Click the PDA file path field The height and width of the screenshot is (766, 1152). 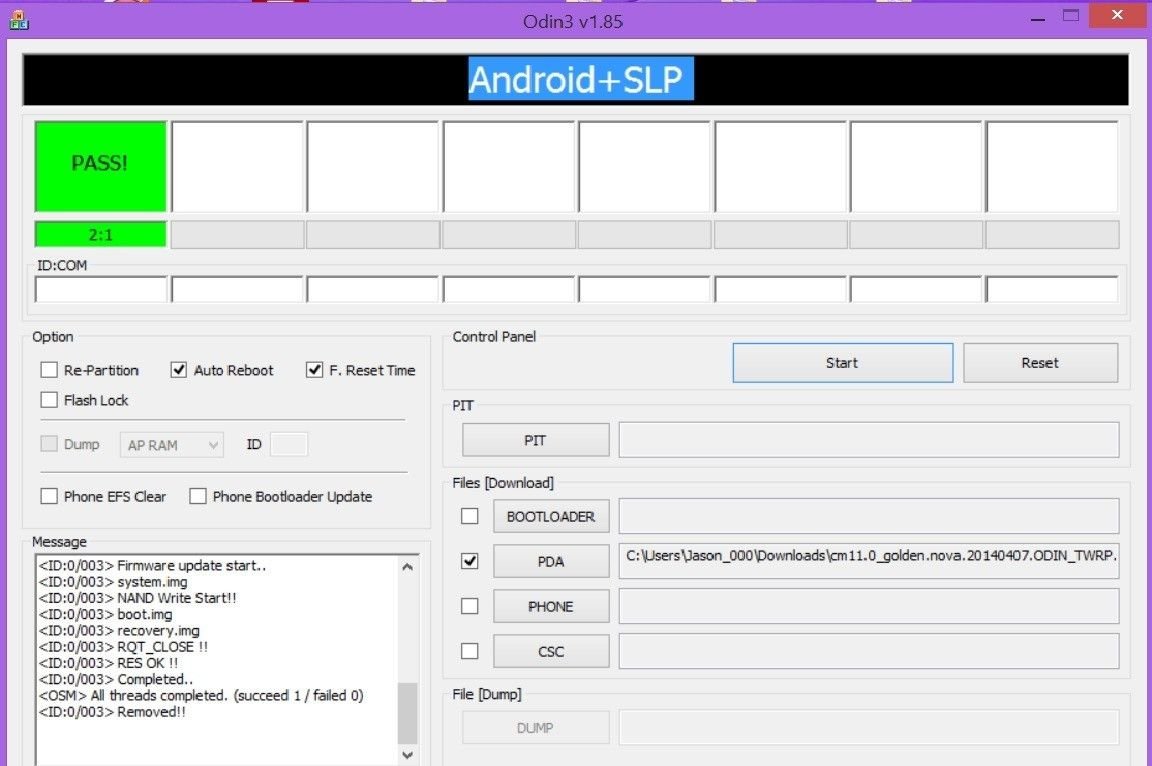(x=869, y=561)
